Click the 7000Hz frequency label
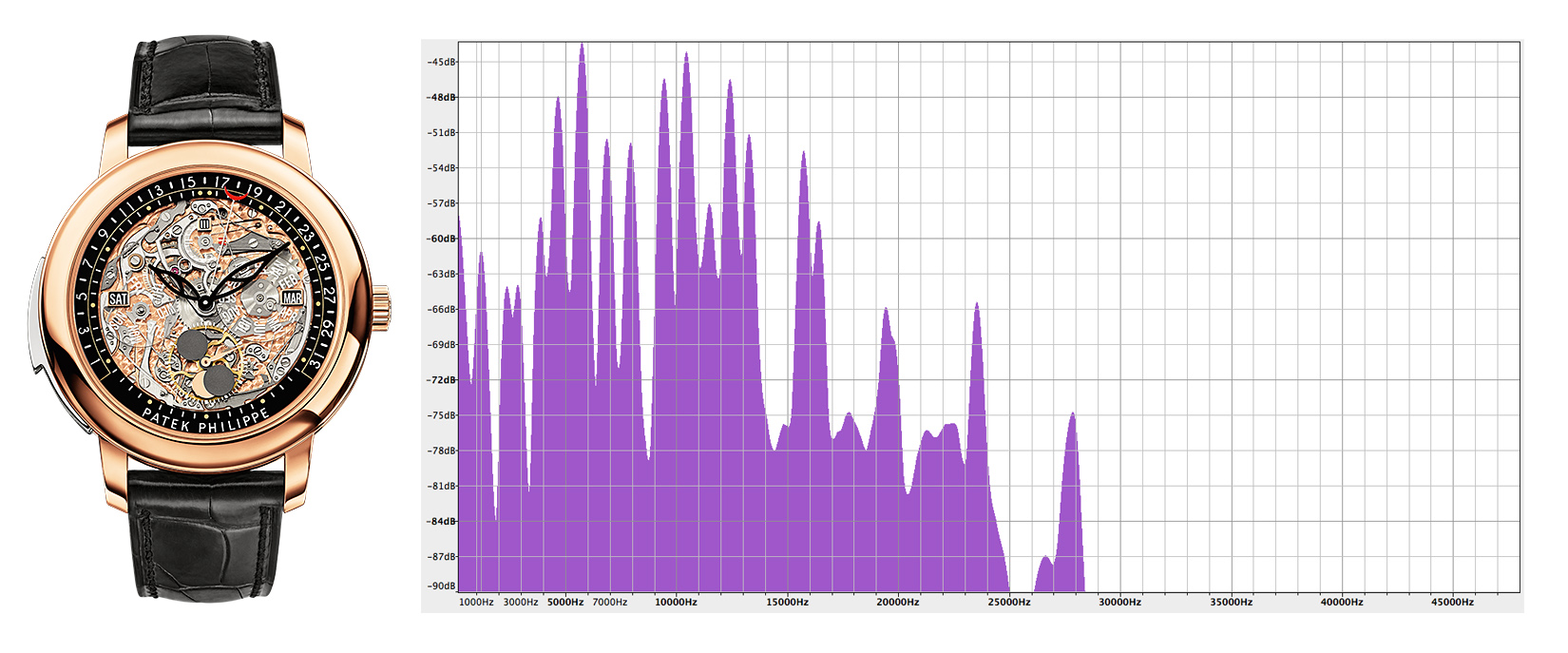Image resolution: width=1568 pixels, height=653 pixels. (x=610, y=602)
